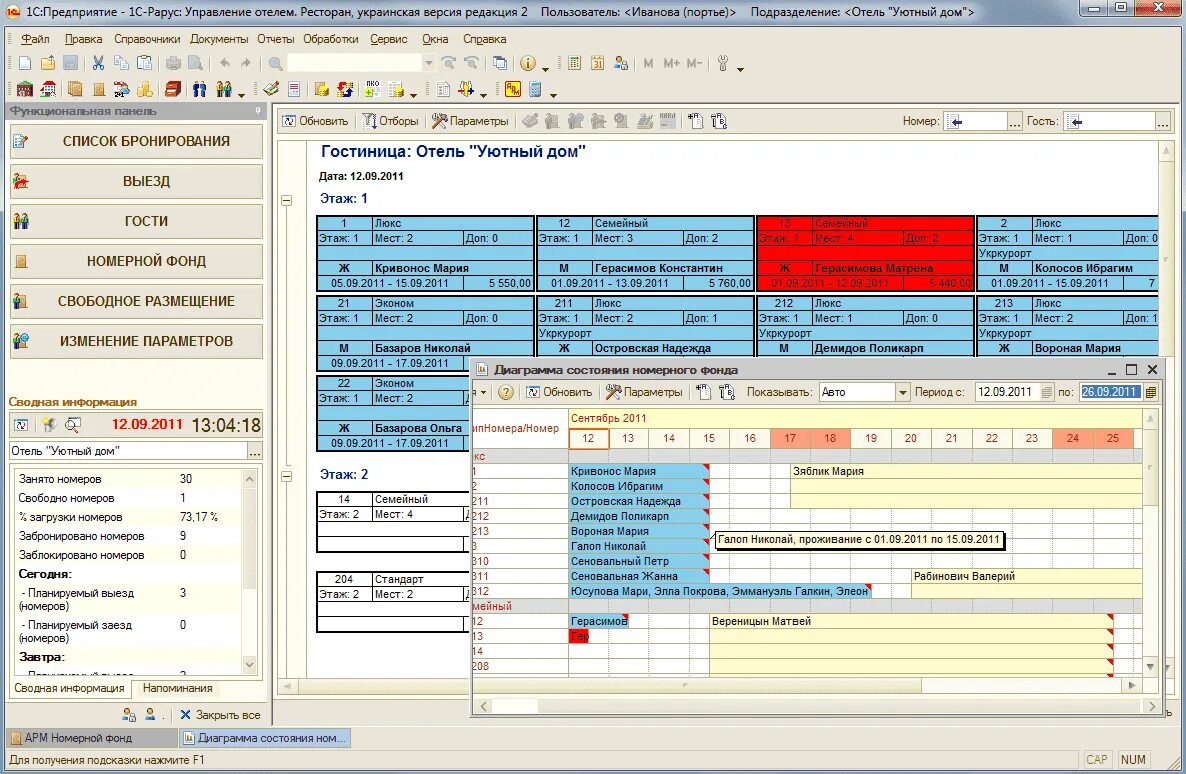Click Сеновальная Жанна row in diagram
This screenshot has height=774, width=1186.
coord(638,577)
